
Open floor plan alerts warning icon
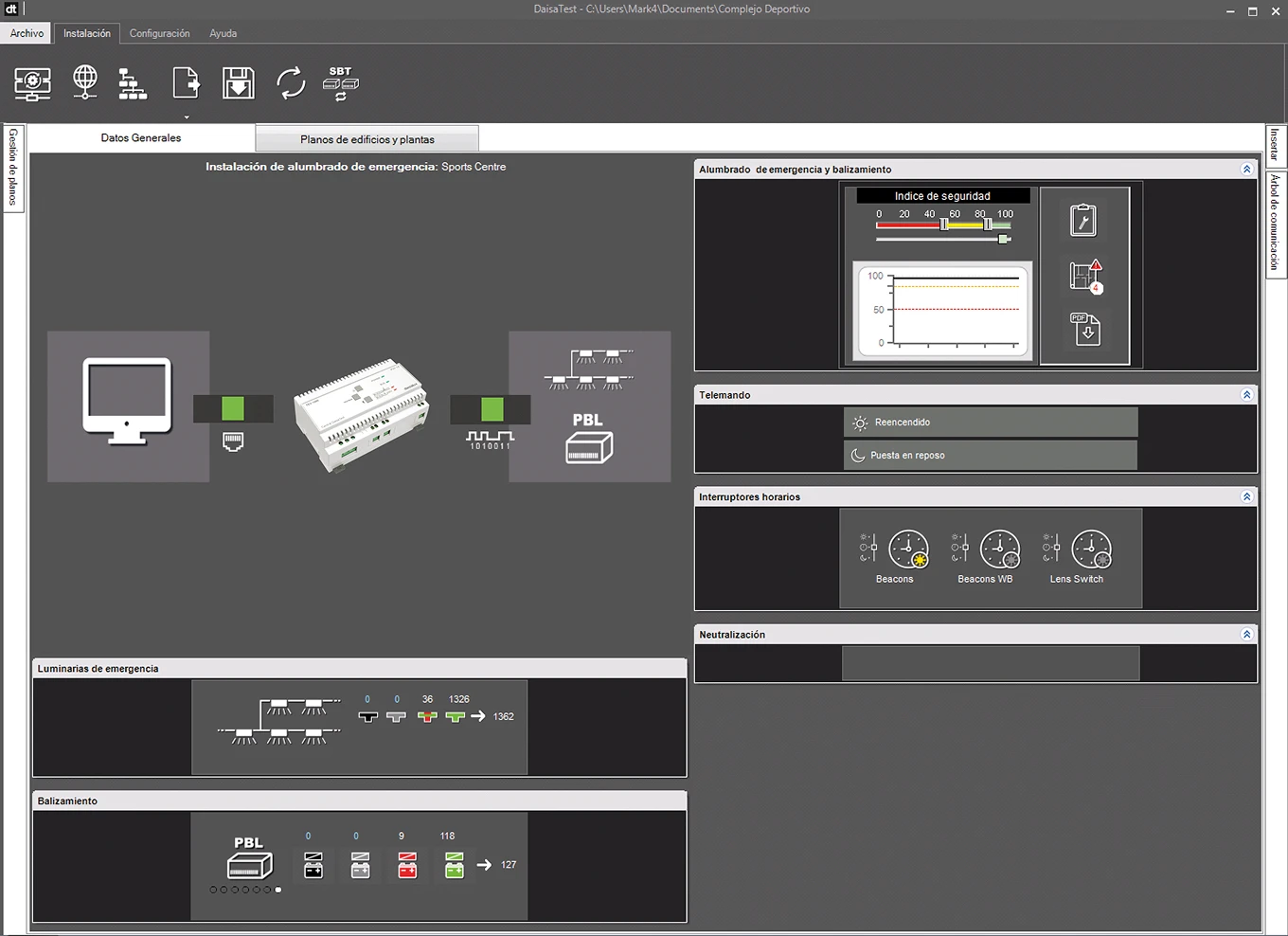1086,276
